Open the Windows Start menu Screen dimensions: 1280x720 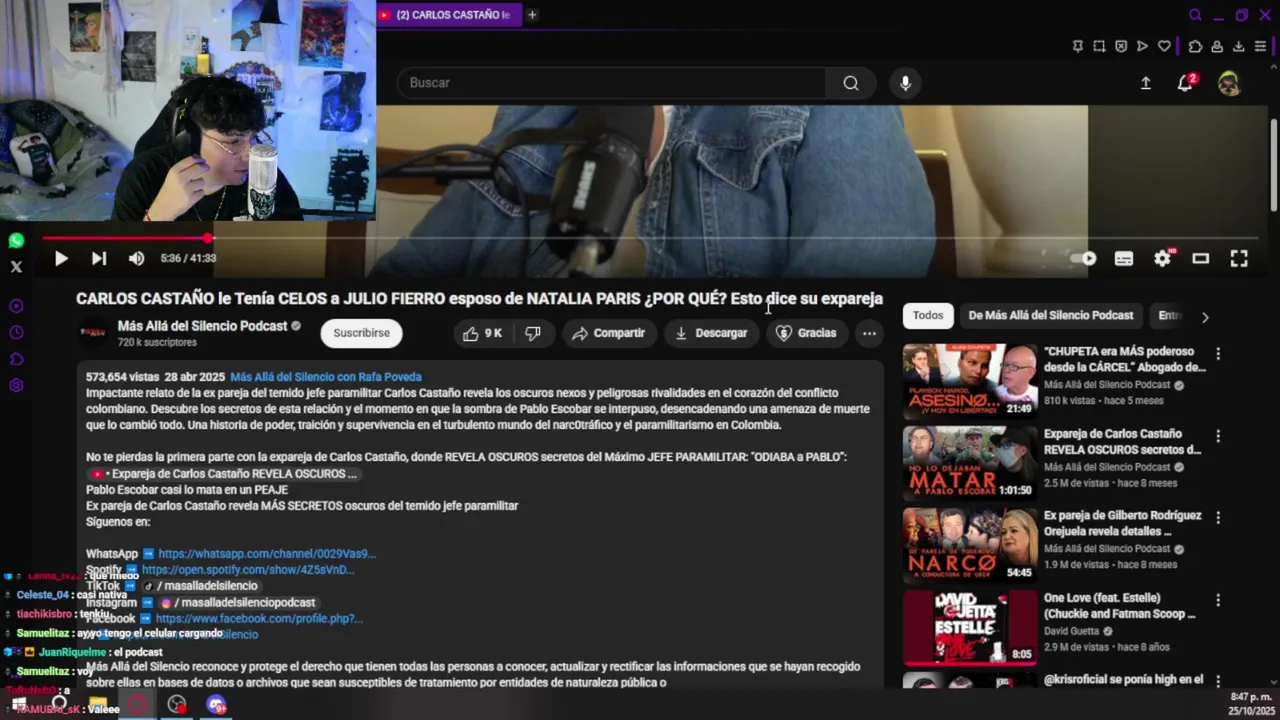pyautogui.click(x=19, y=705)
